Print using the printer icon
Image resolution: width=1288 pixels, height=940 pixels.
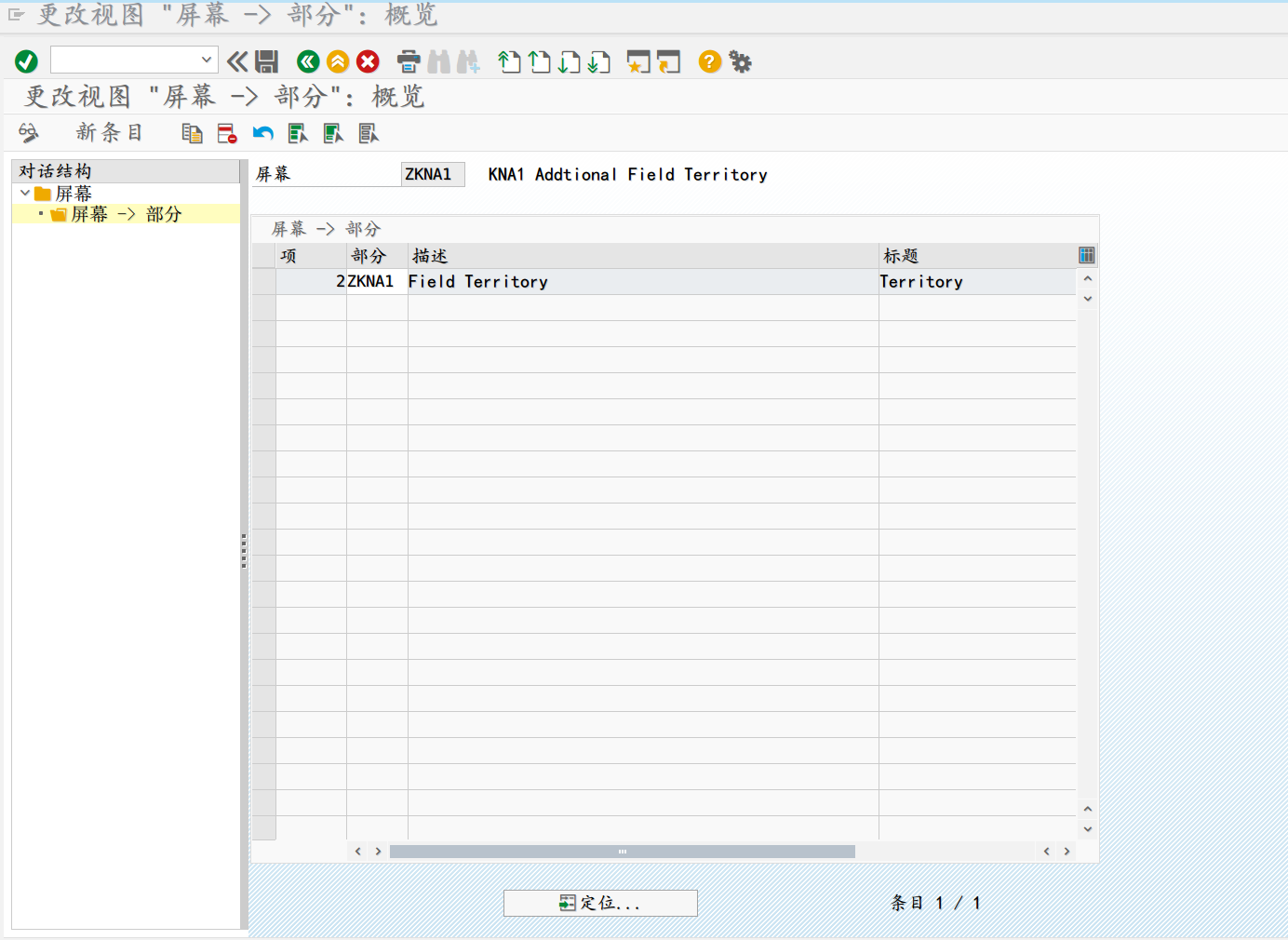click(x=409, y=61)
